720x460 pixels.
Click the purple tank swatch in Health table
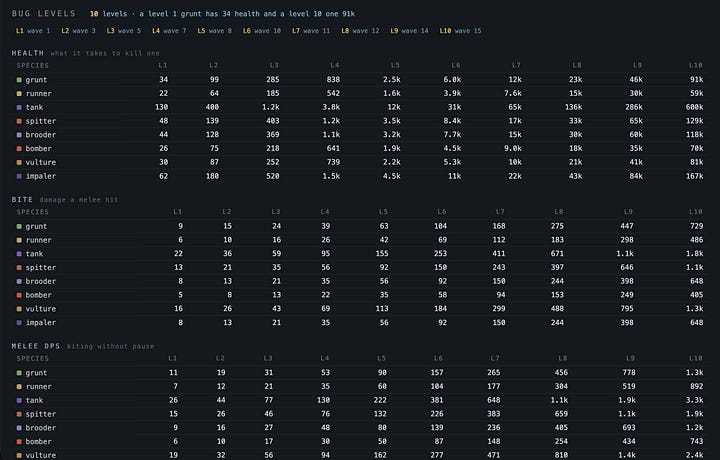(x=19, y=107)
